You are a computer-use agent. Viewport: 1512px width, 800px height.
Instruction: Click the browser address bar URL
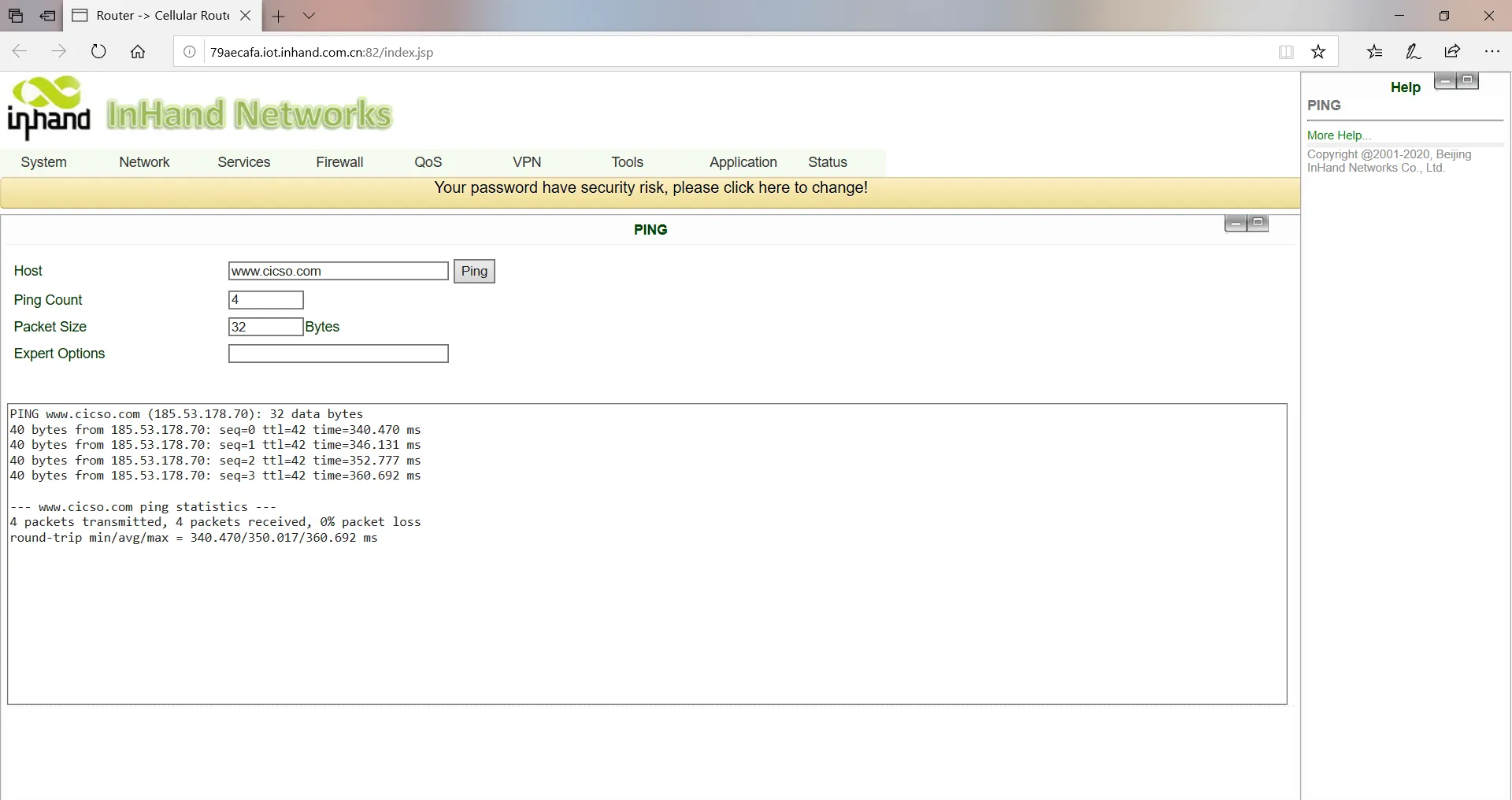coord(321,52)
